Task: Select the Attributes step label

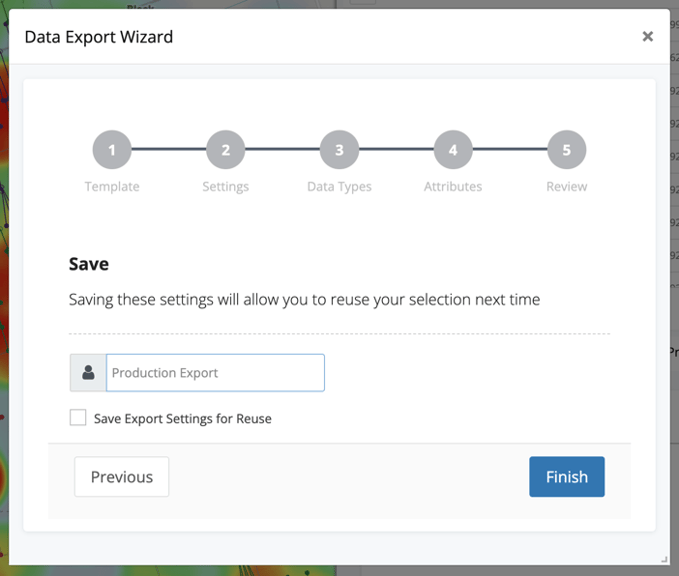Action: click(453, 187)
